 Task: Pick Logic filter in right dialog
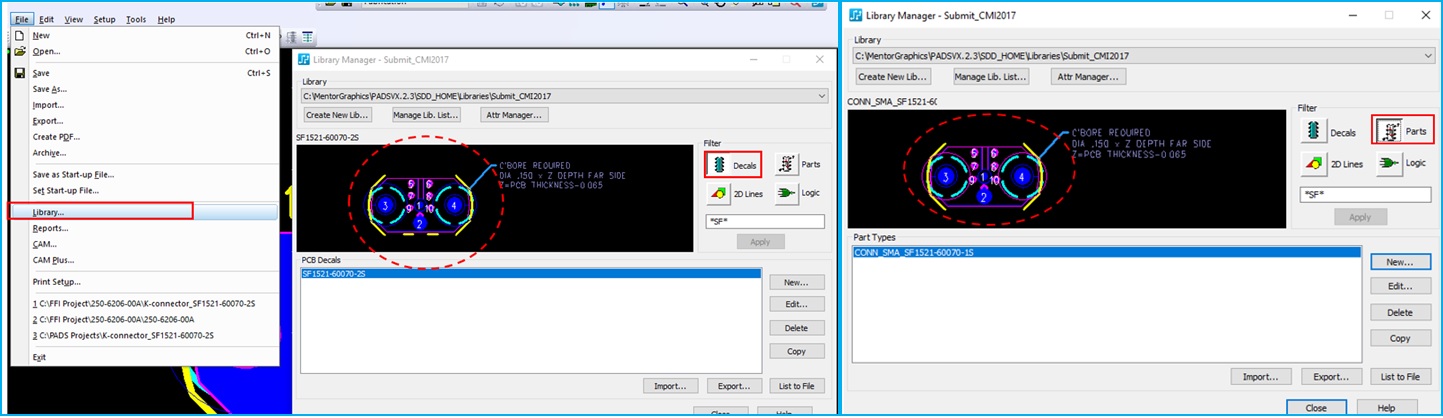coord(1402,164)
